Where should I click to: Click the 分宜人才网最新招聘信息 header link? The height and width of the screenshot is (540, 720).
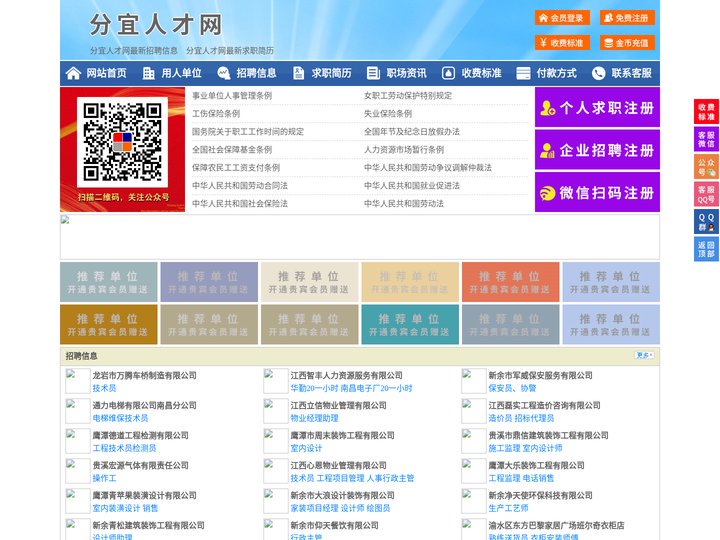point(134,51)
